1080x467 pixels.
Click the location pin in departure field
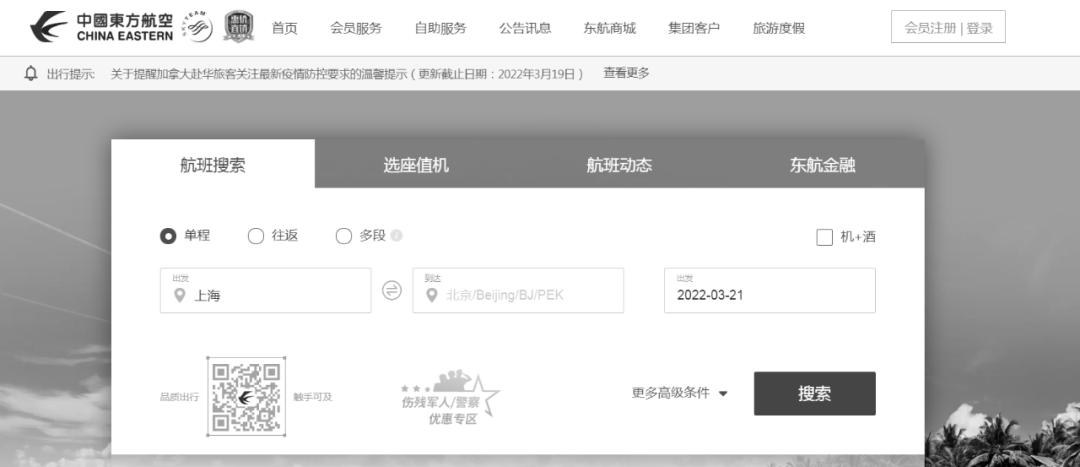tap(180, 295)
